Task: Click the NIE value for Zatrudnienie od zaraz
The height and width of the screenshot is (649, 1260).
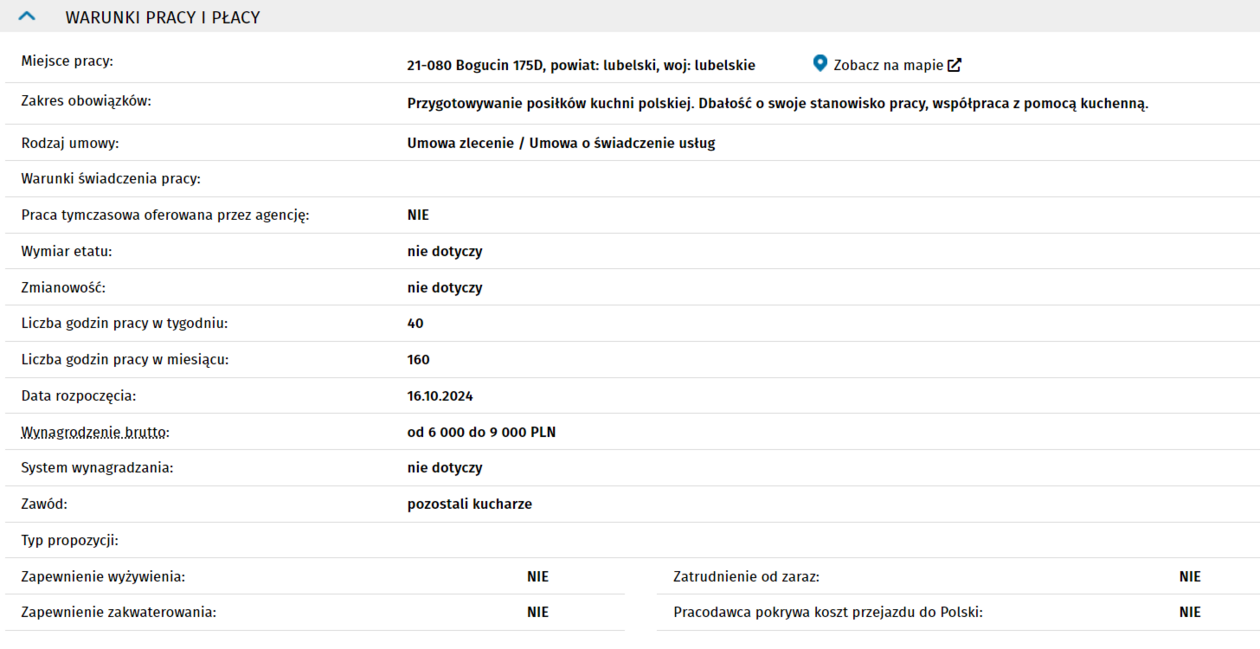Action: [1190, 577]
